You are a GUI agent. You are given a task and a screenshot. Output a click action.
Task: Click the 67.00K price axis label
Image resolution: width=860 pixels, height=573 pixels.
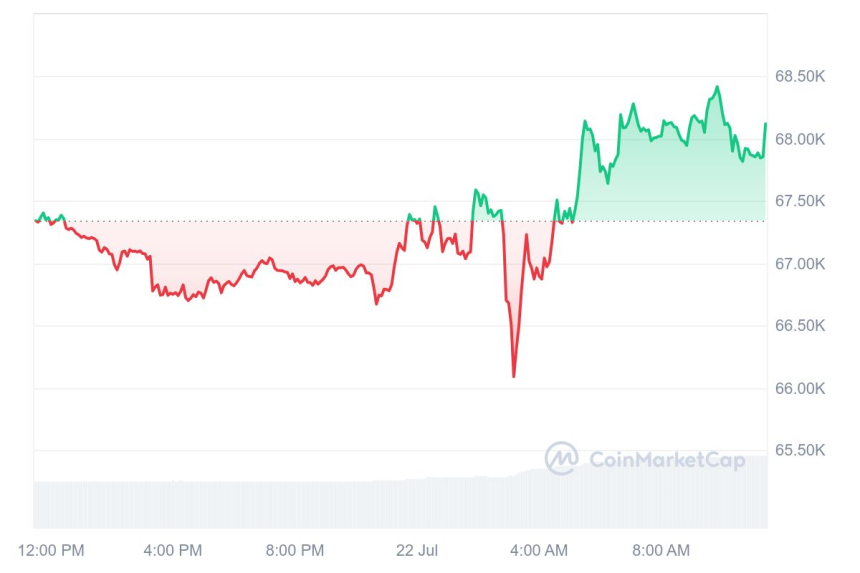pos(799,264)
